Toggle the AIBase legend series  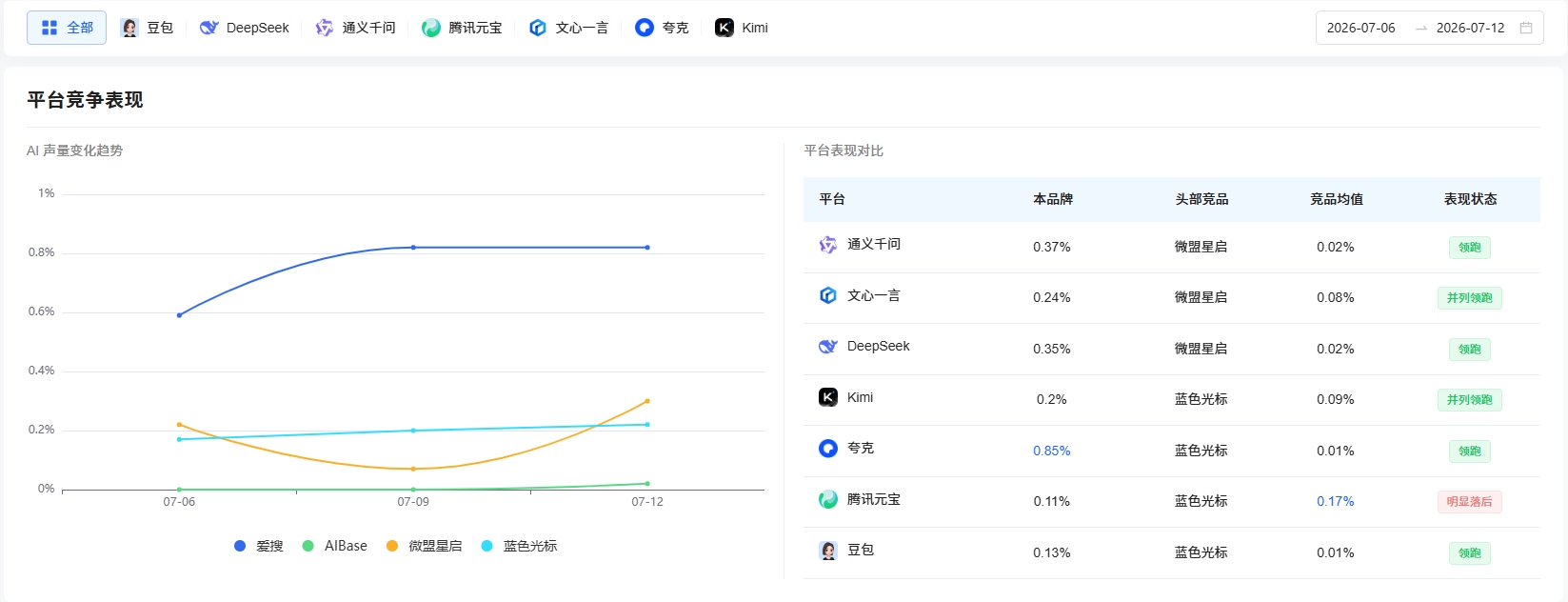(x=334, y=546)
